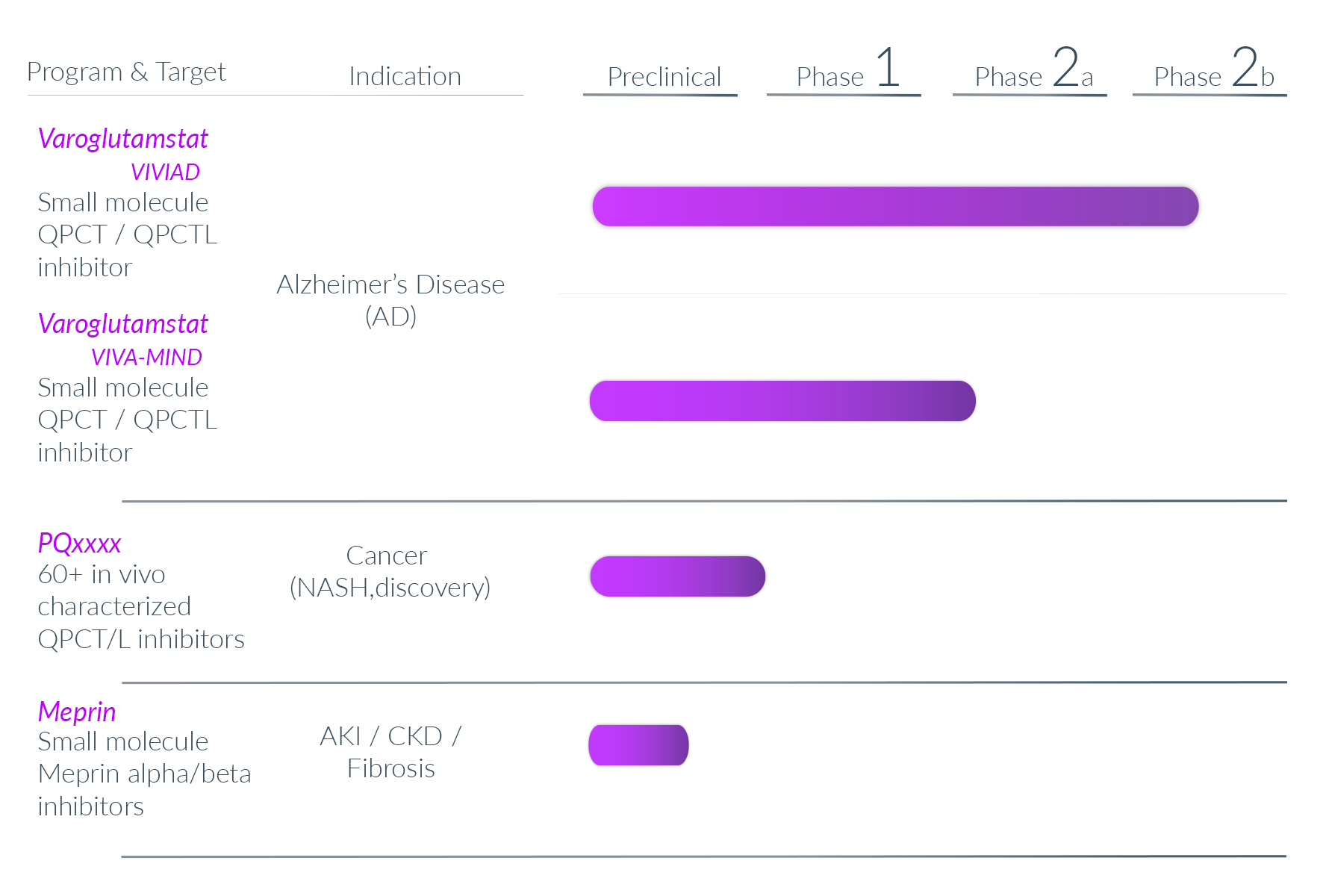The image size is (1326, 896).
Task: Open the PQxxxx program link
Action: pos(79,543)
